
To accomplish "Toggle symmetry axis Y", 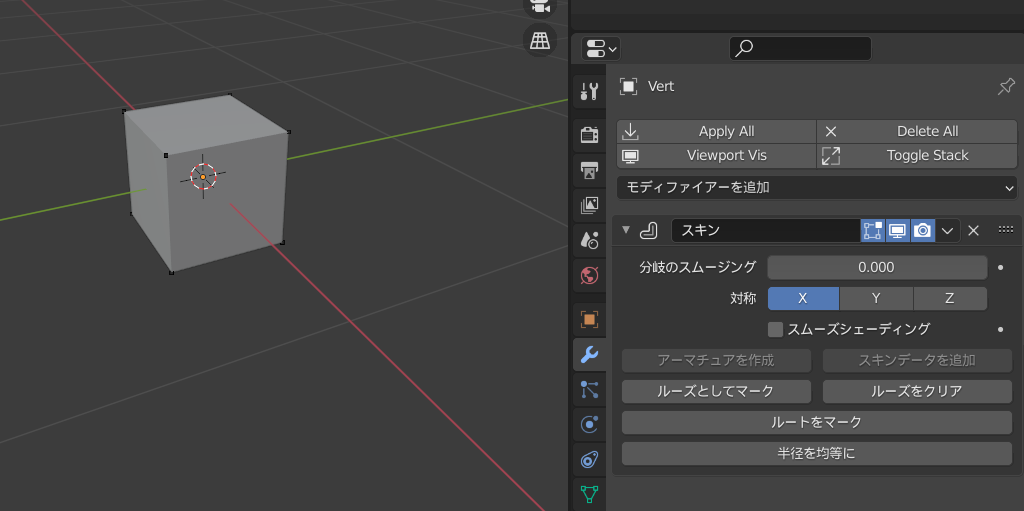I will point(876,299).
